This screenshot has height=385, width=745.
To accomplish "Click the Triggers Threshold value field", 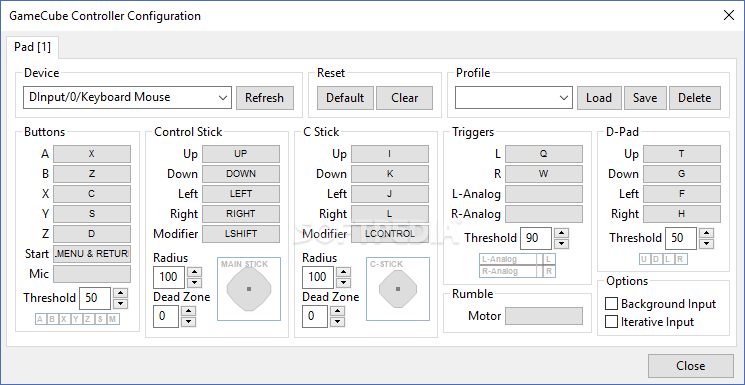I will tap(536, 238).
